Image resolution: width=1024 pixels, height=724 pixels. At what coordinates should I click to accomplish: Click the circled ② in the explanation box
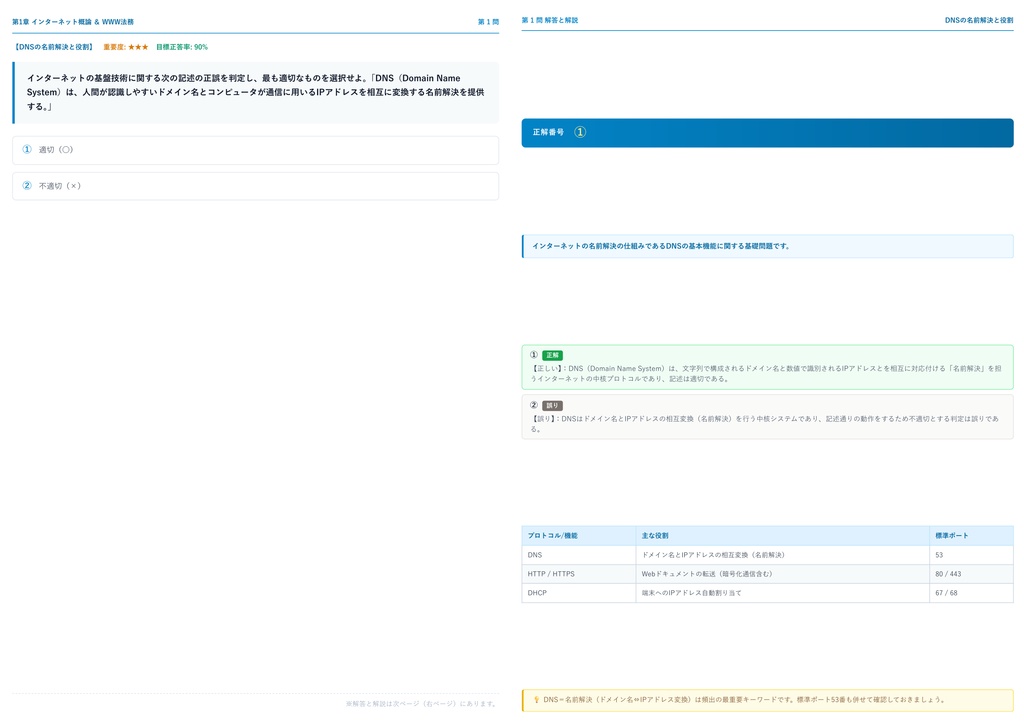pyautogui.click(x=534, y=405)
